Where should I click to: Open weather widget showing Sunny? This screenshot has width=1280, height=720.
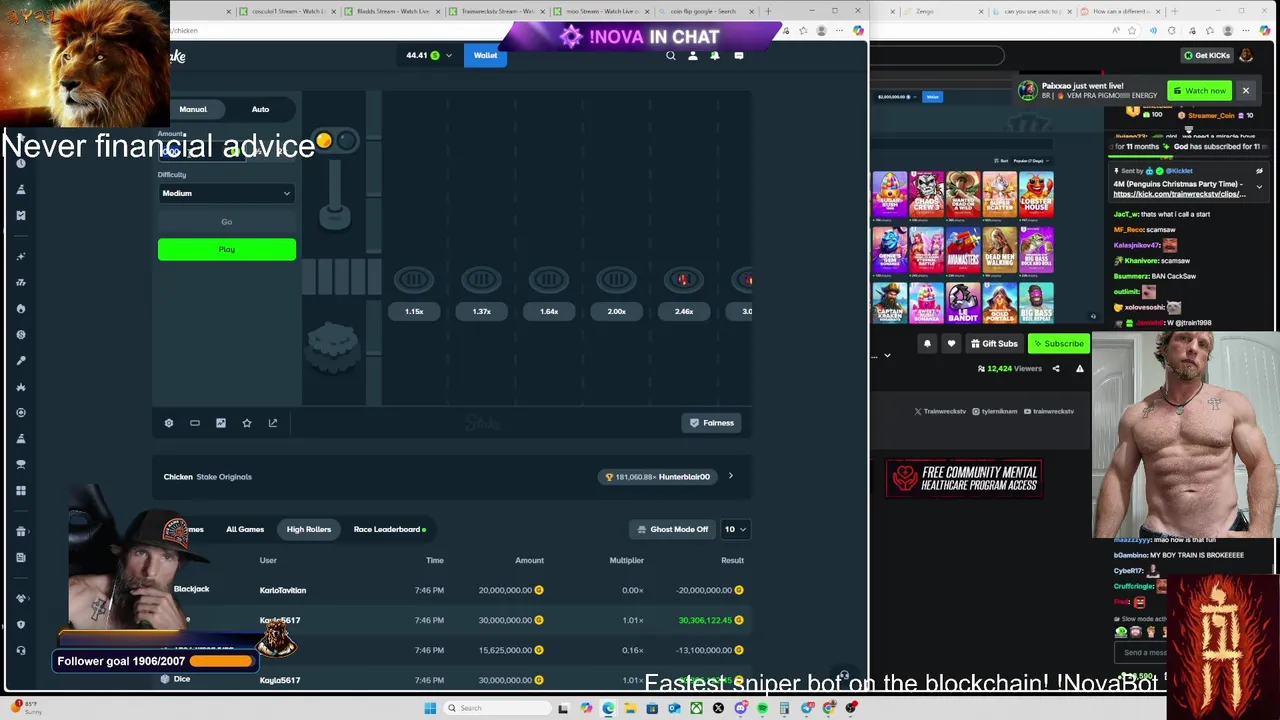pyautogui.click(x=26, y=708)
